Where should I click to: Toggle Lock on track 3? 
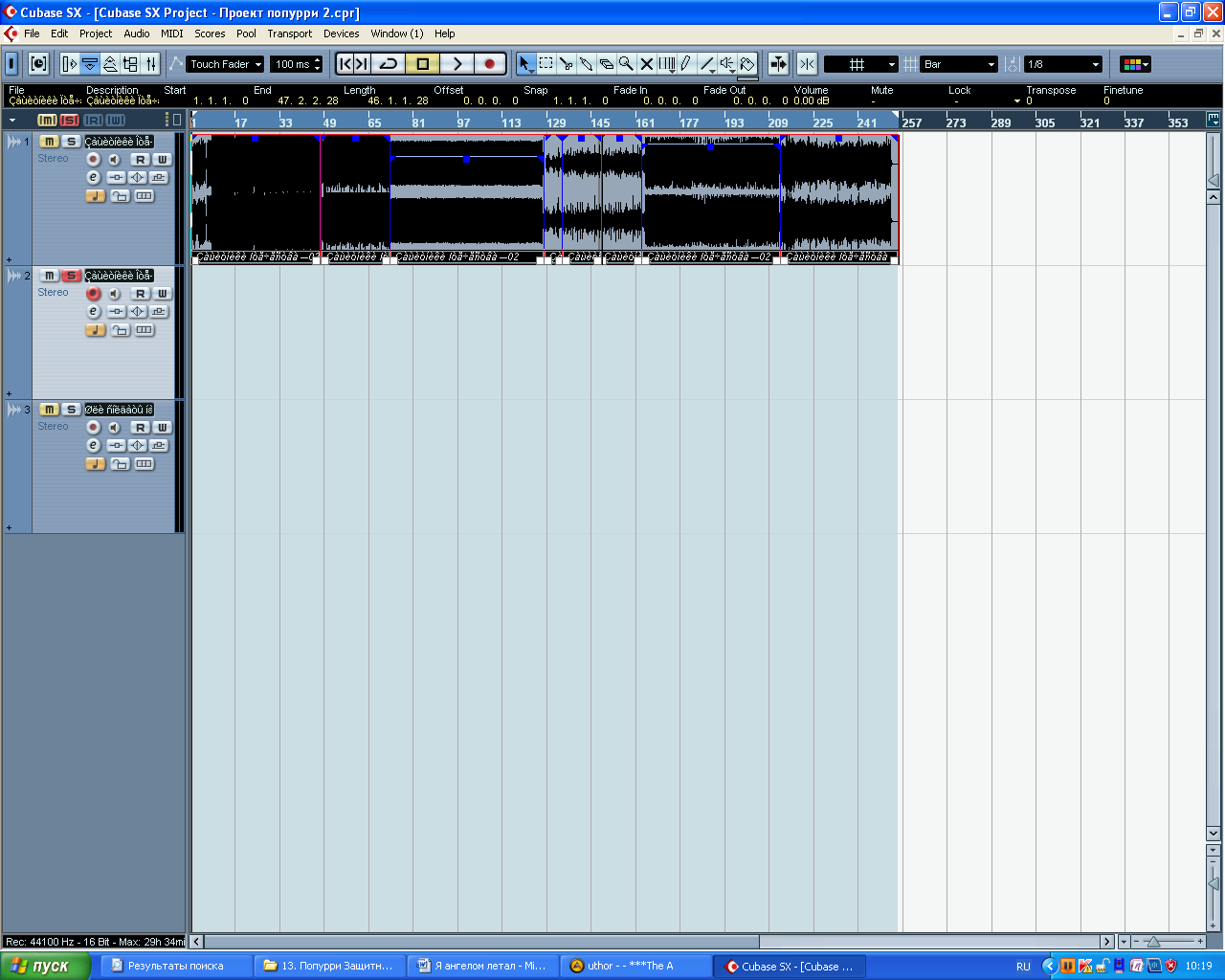[x=120, y=463]
